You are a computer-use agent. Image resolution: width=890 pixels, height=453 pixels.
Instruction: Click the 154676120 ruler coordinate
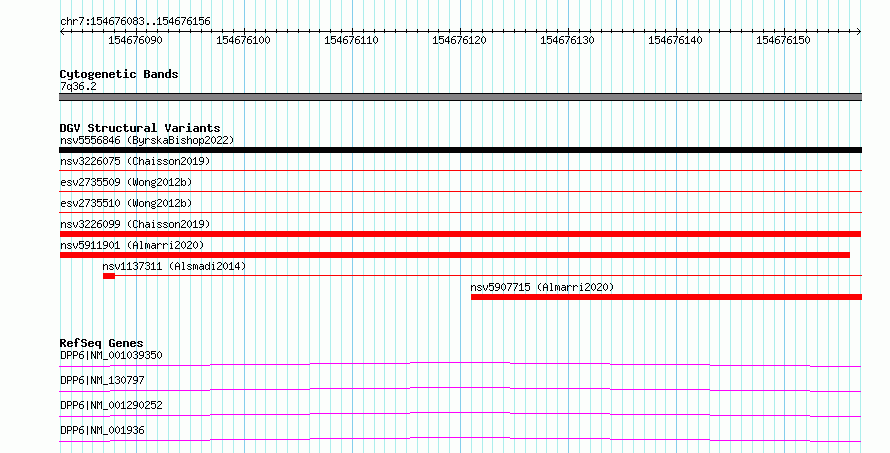459,40
